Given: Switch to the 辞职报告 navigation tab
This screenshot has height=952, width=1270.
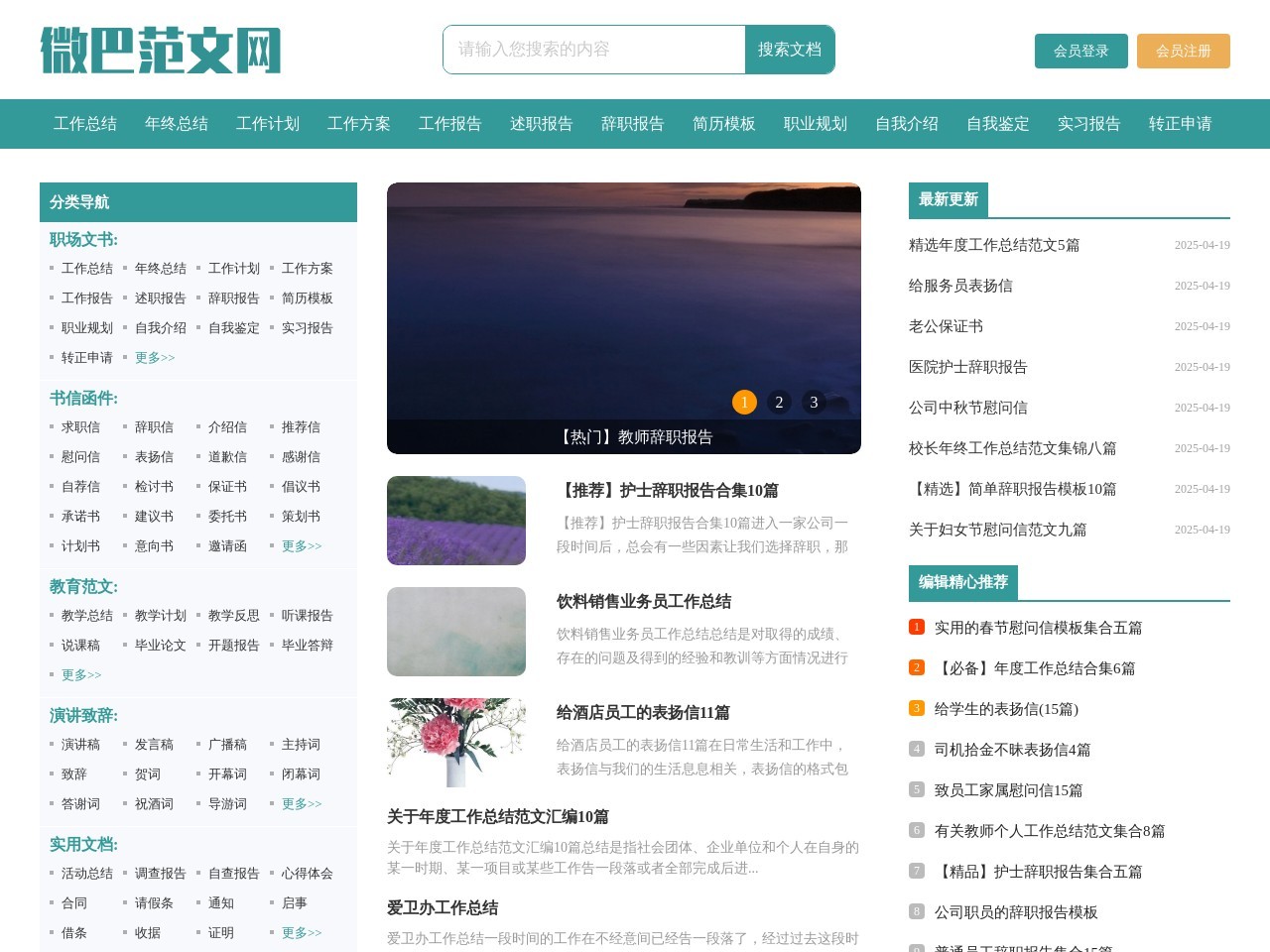Looking at the screenshot, I should coord(632,124).
